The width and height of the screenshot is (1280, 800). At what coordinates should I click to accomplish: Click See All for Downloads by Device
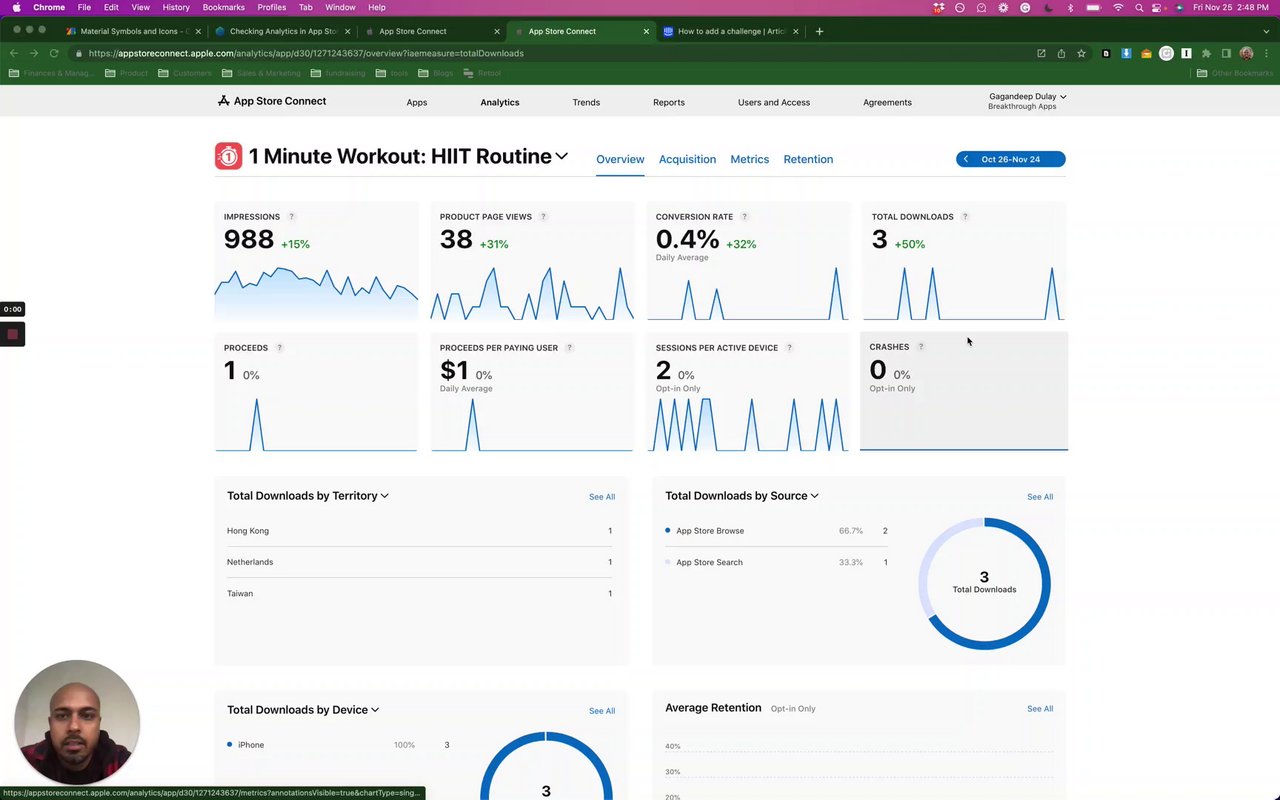coord(602,711)
